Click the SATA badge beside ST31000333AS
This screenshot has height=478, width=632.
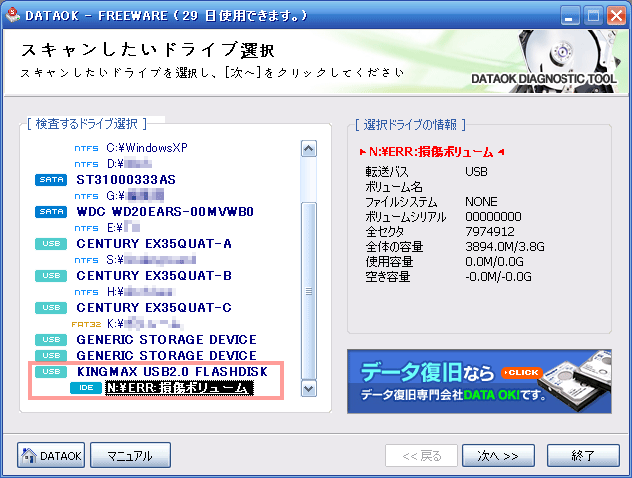(51, 180)
